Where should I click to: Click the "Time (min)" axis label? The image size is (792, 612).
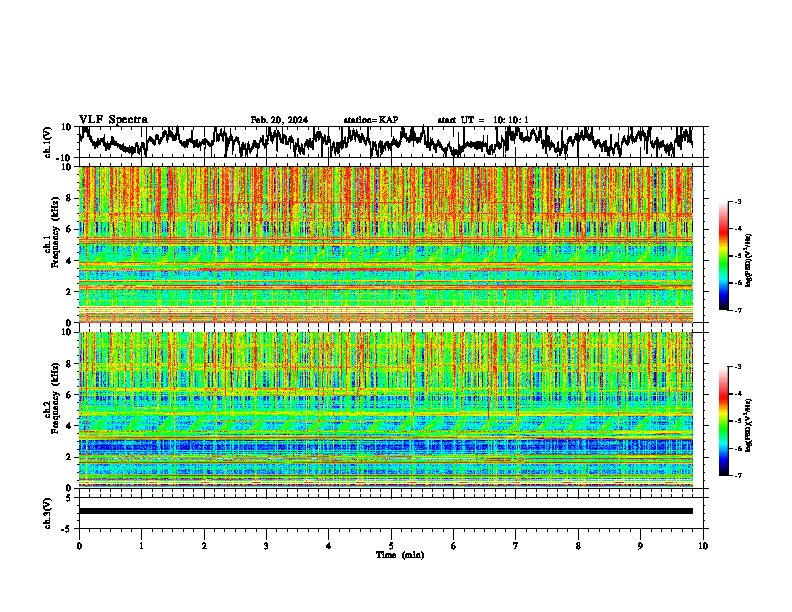[x=400, y=555]
